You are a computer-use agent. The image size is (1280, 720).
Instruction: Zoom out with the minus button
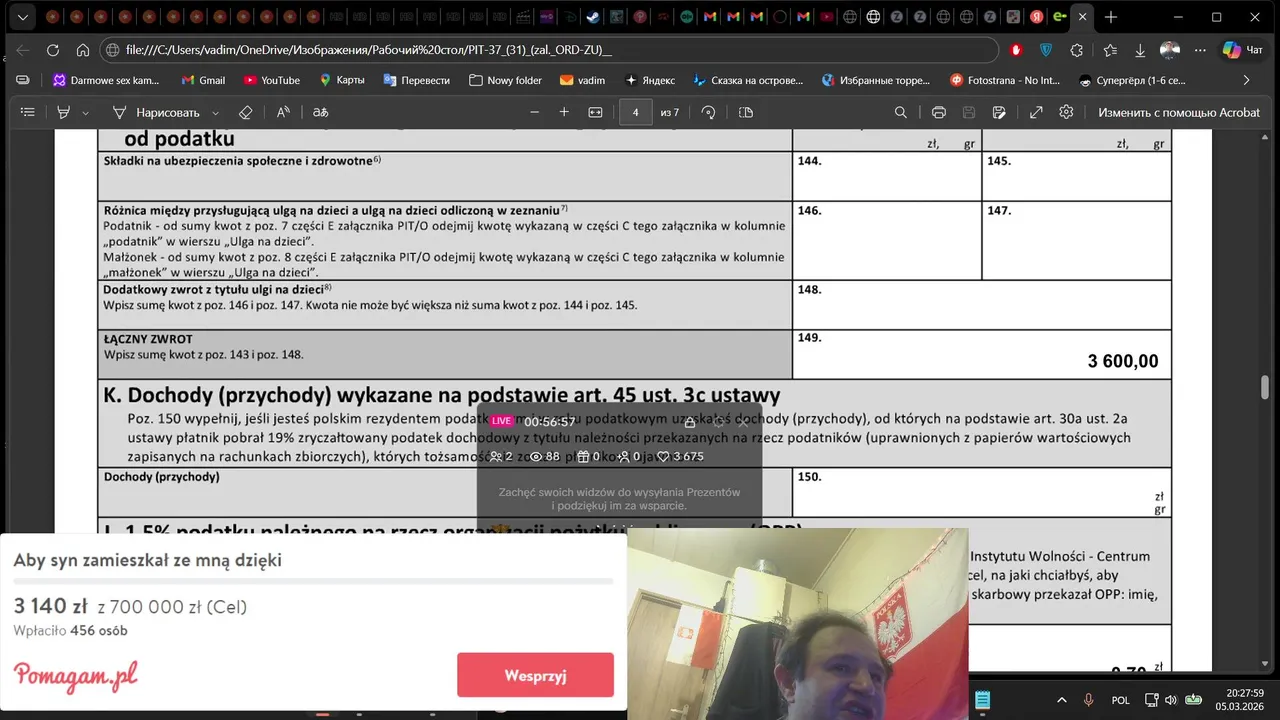tap(535, 113)
